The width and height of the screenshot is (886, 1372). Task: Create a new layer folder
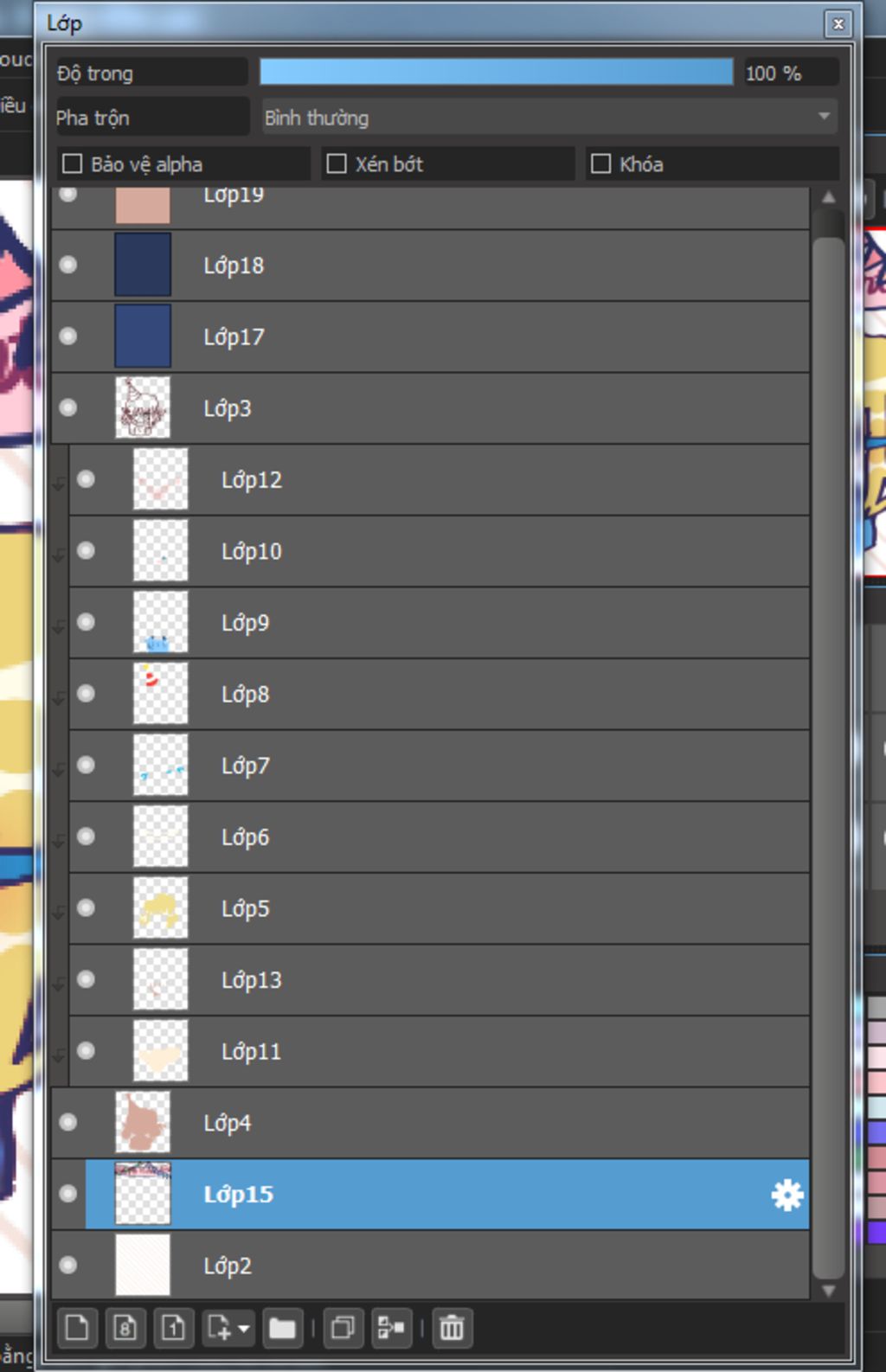click(282, 1327)
